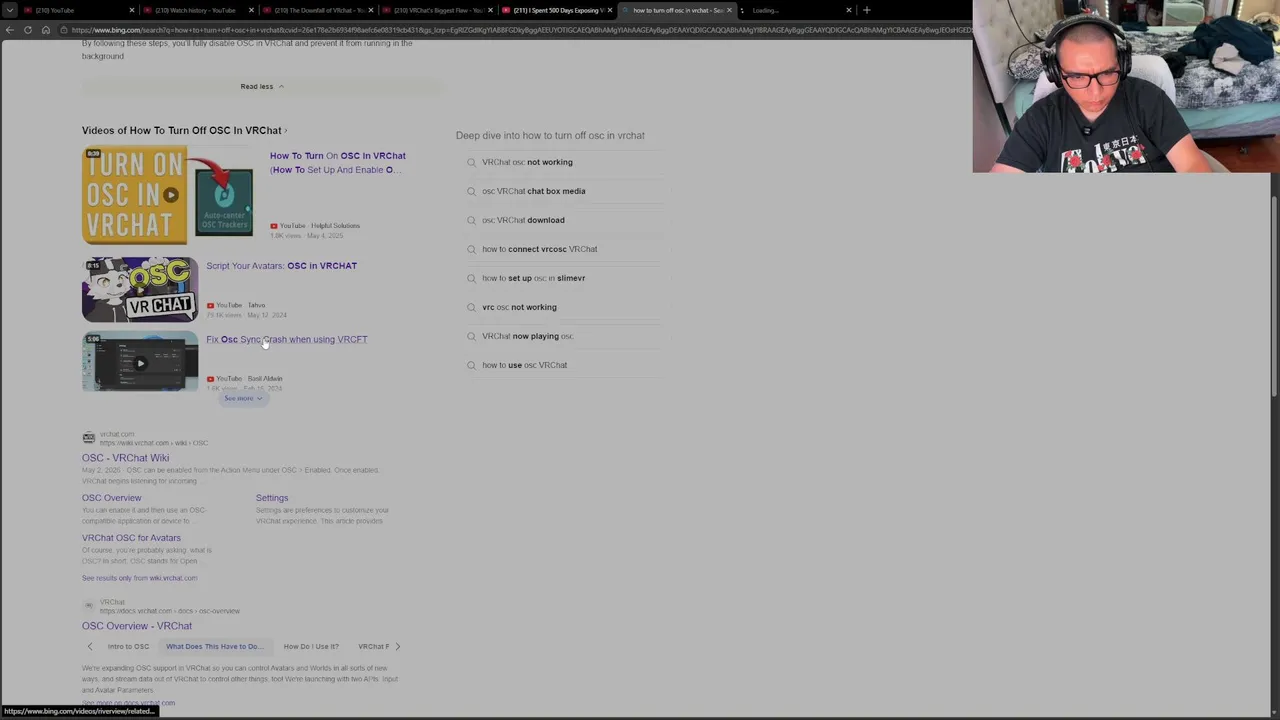Screen dimensions: 1280x720
Task: Close the '(210) YouTube' tab
Action: (132, 10)
